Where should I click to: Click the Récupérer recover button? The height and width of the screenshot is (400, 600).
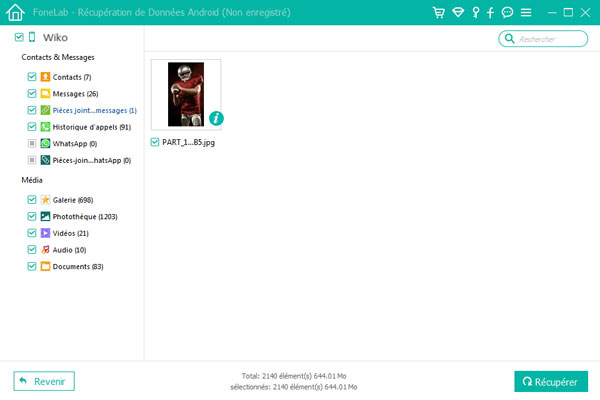click(551, 381)
